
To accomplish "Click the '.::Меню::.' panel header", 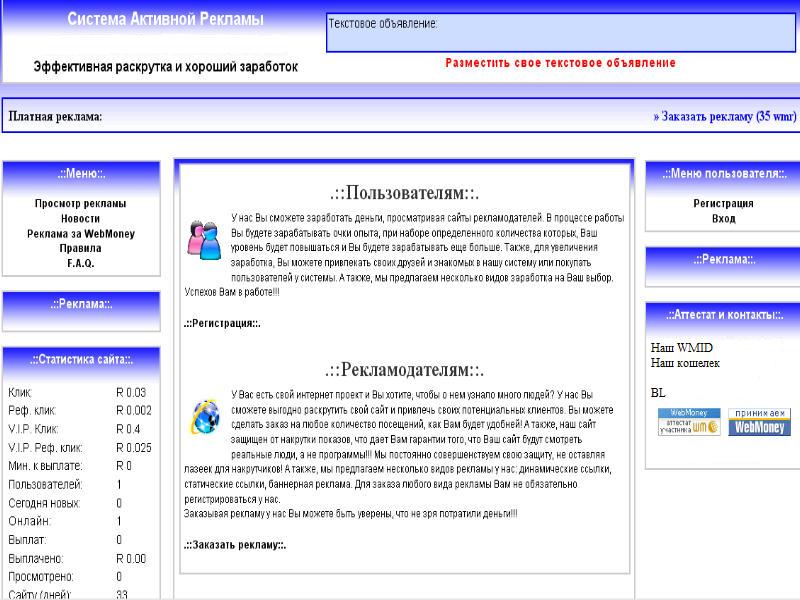I will [x=81, y=173].
